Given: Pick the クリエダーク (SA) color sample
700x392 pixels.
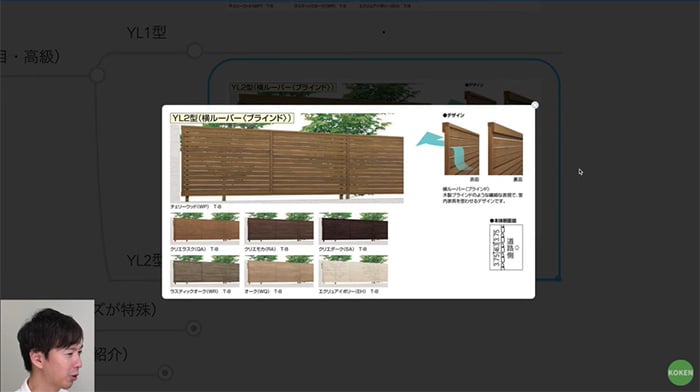Looking at the screenshot, I should click(x=354, y=228).
